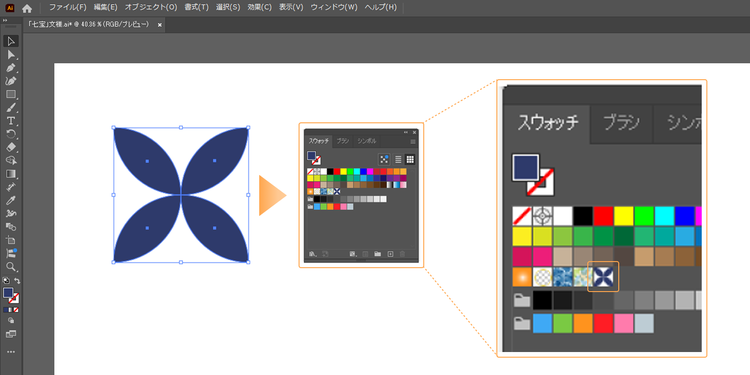The image size is (750, 375).
Task: Open the 選択(S) menu
Action: pos(228,7)
